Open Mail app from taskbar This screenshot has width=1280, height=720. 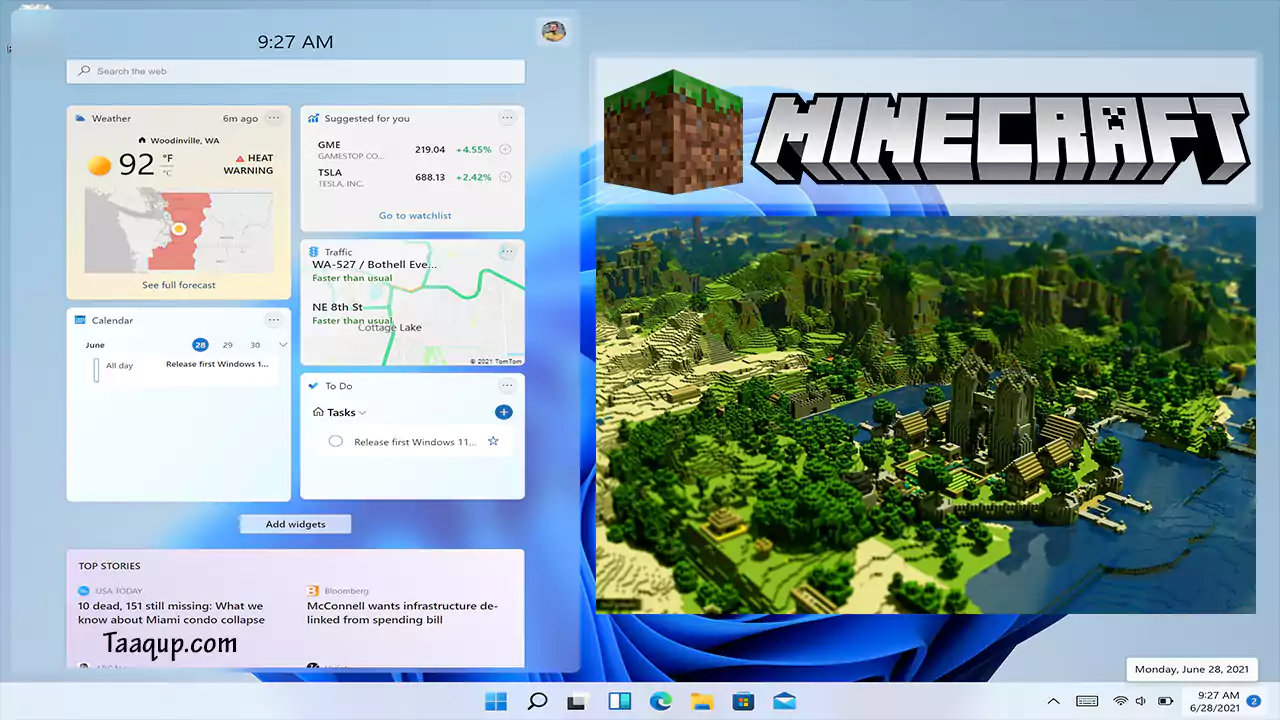pyautogui.click(x=784, y=702)
